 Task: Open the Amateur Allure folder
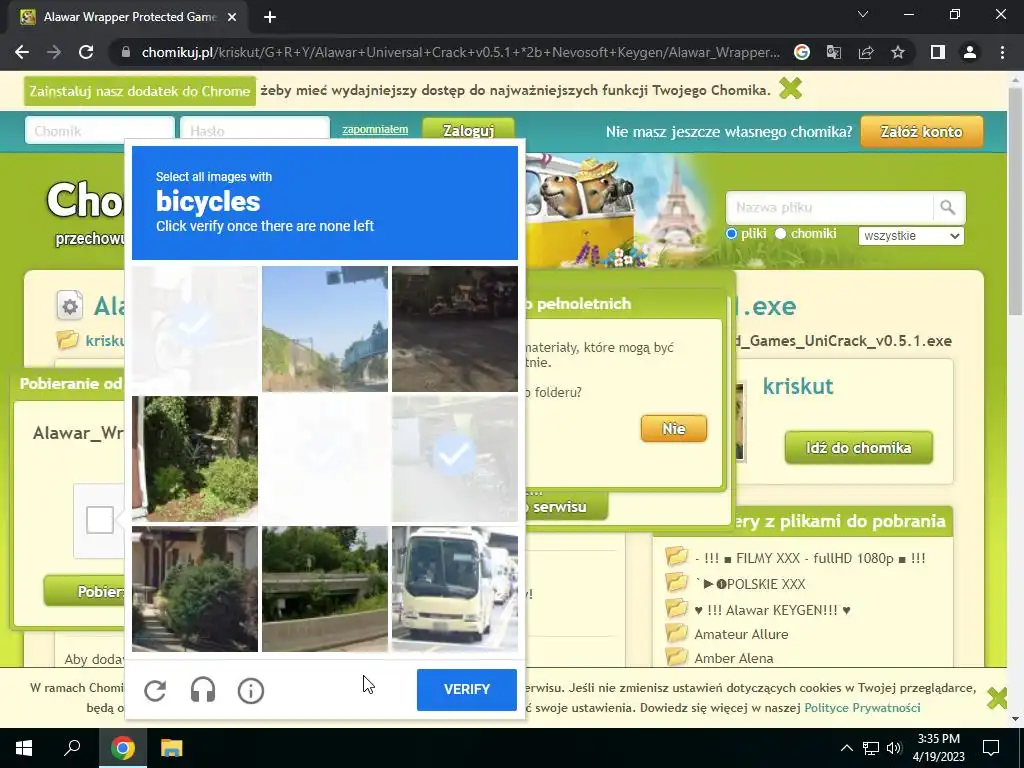click(x=741, y=634)
